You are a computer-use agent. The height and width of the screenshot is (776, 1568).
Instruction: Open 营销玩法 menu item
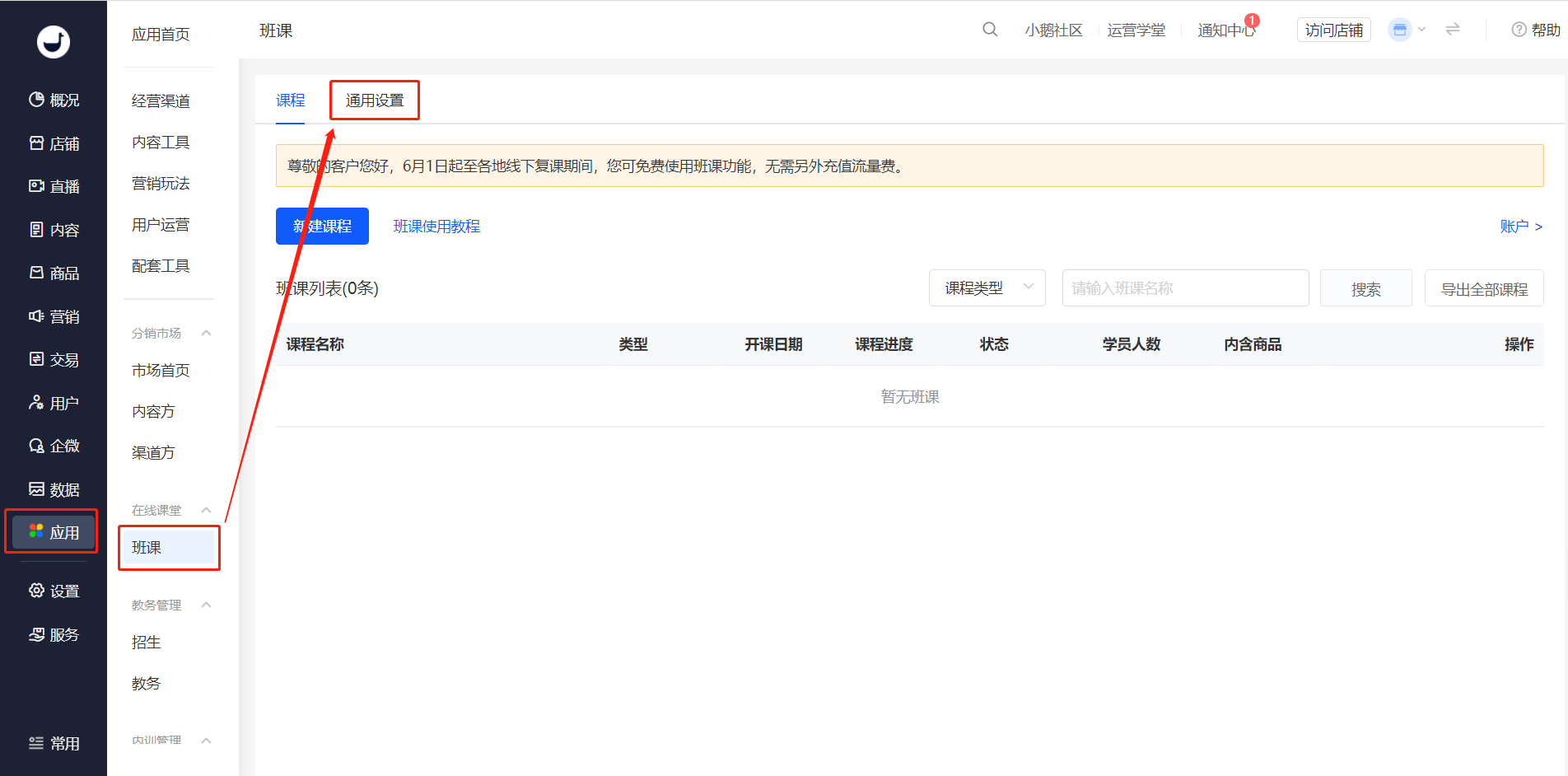coord(161,183)
